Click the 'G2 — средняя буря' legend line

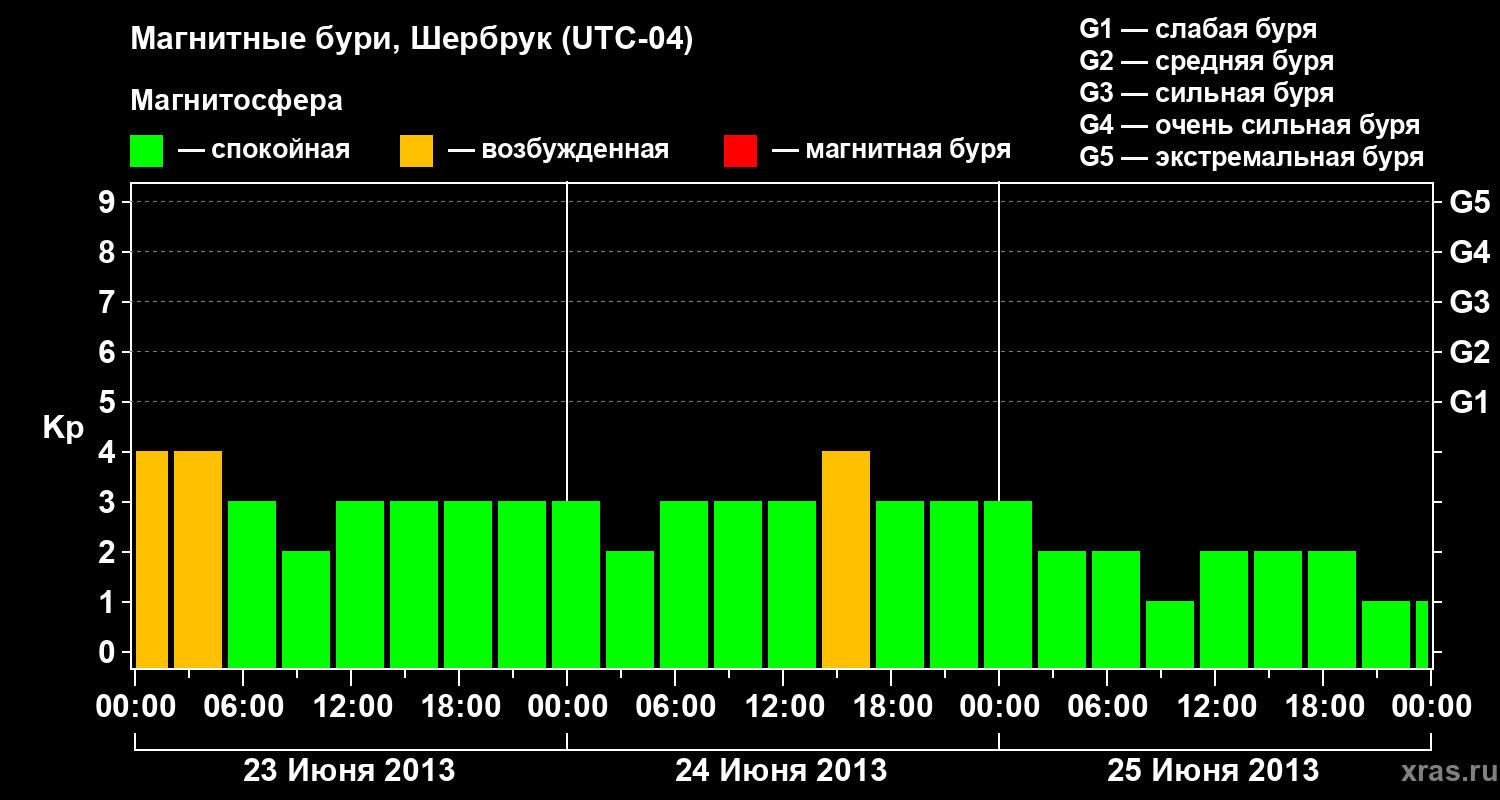pyautogui.click(x=1206, y=61)
